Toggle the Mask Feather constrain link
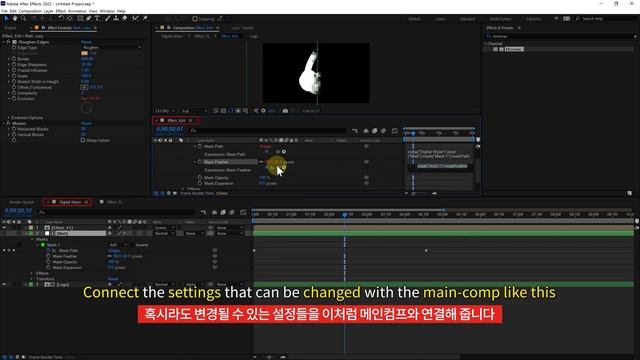 coord(109,256)
